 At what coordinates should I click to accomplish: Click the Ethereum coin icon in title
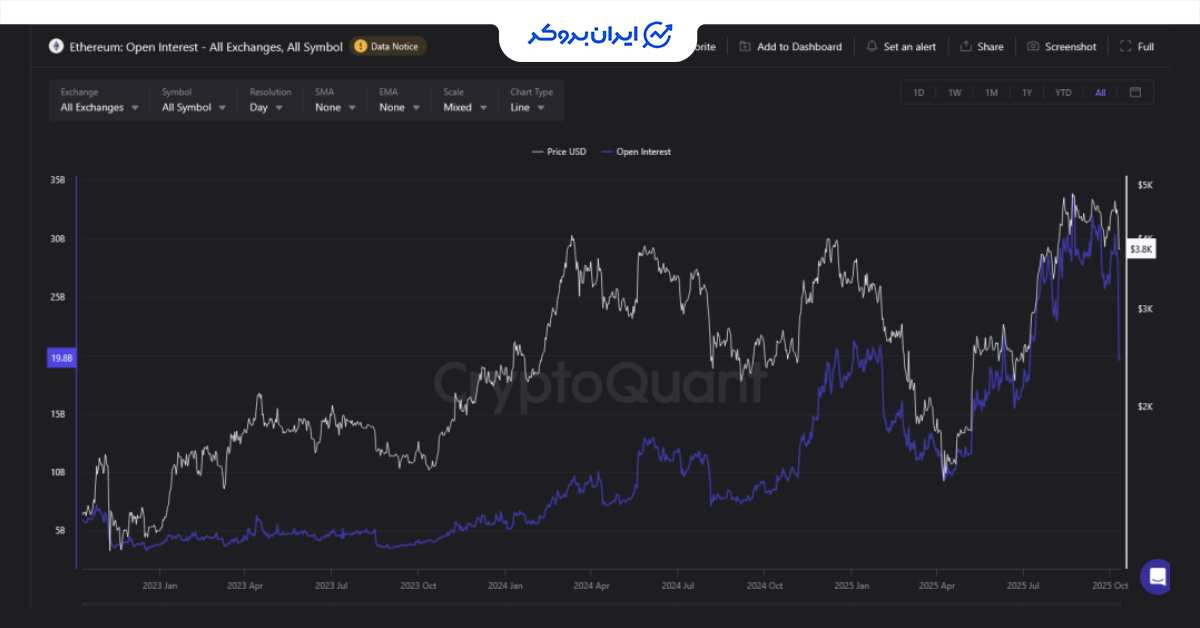(x=55, y=46)
